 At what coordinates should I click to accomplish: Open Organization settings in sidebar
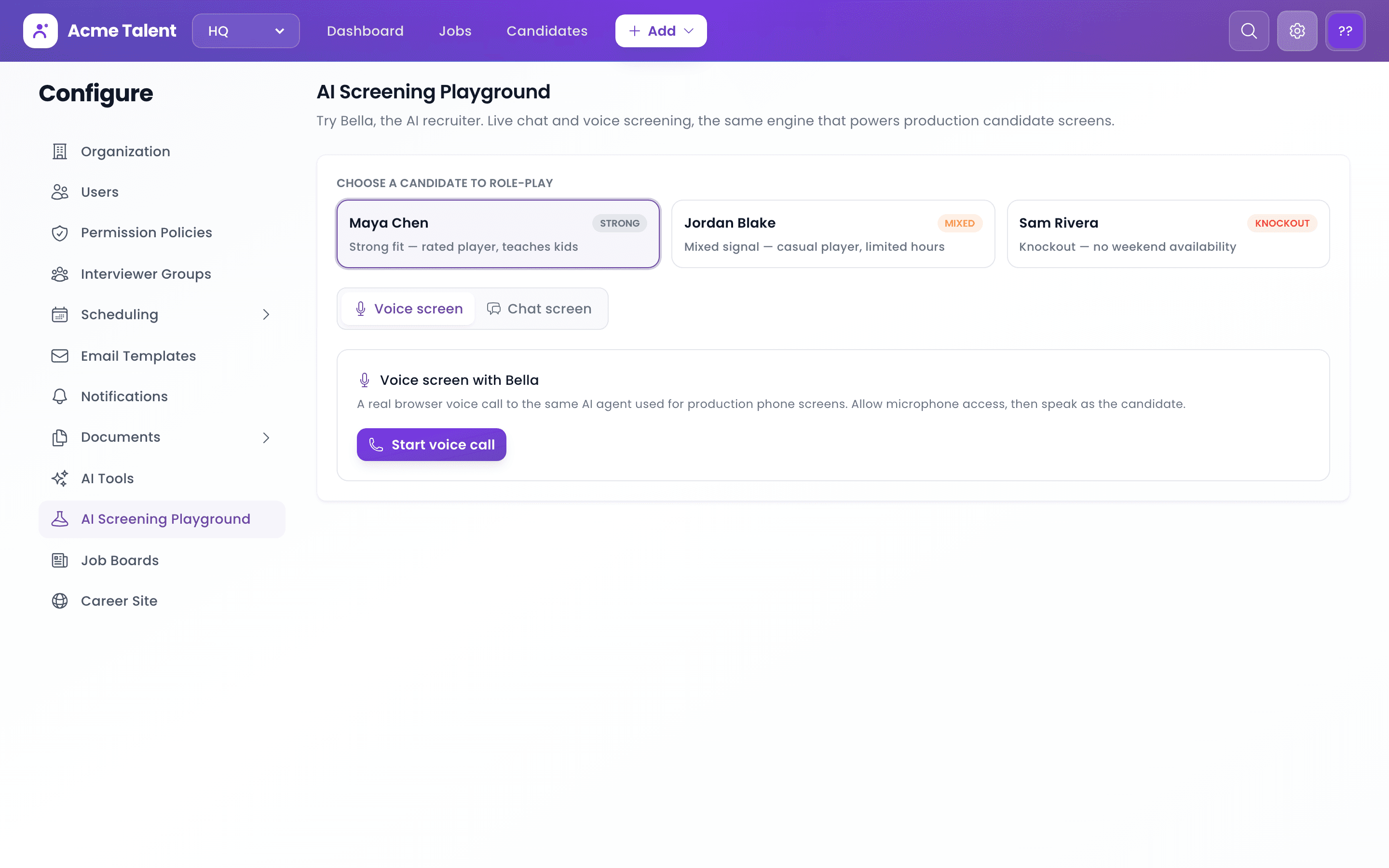162,151
